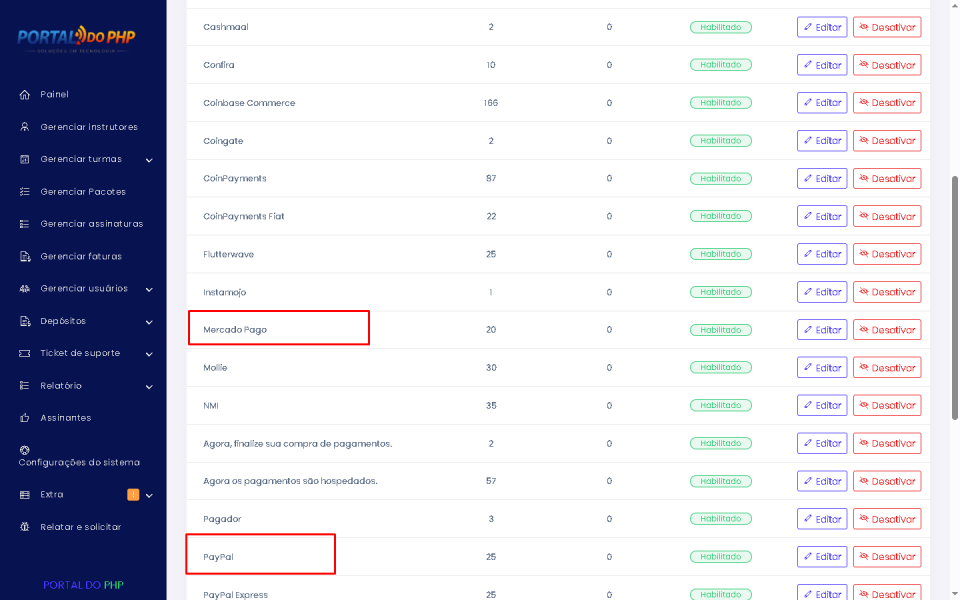Click the Gerenciar instrutores person icon
960x600 pixels.
[24, 127]
